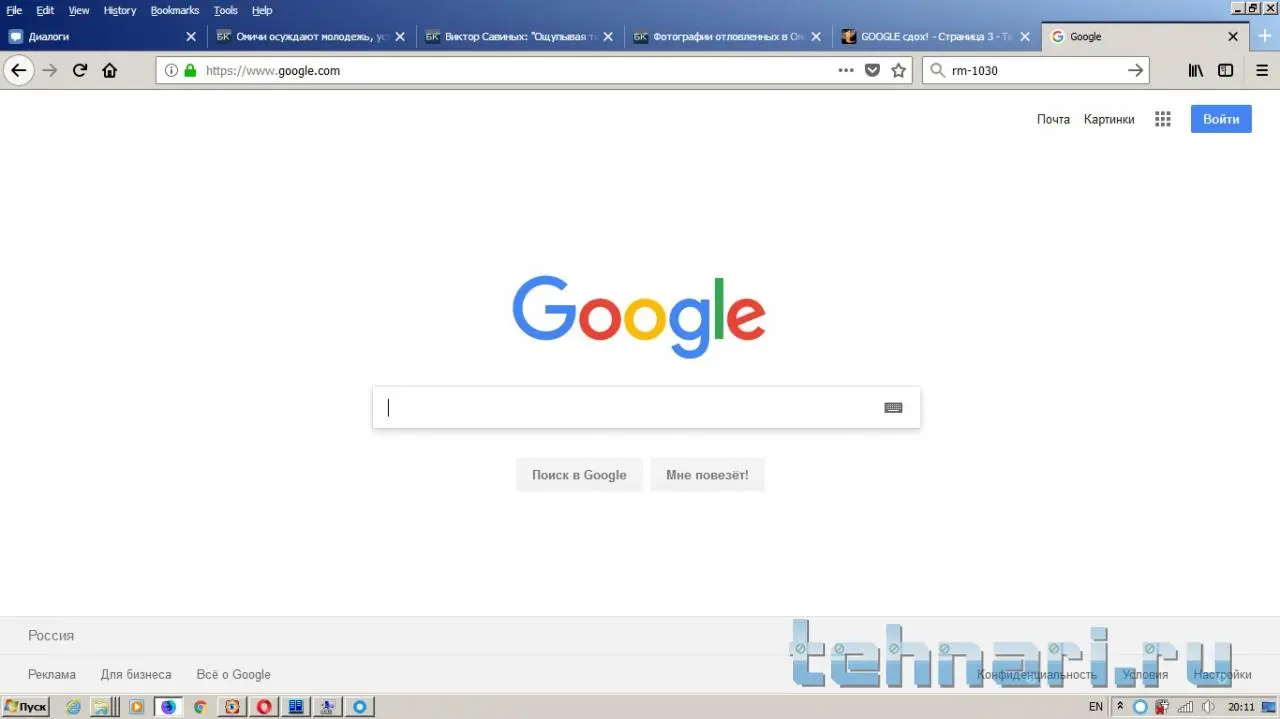Click the rm-1030 browser search field
Screen dimensions: 1280x719
tap(1035, 70)
